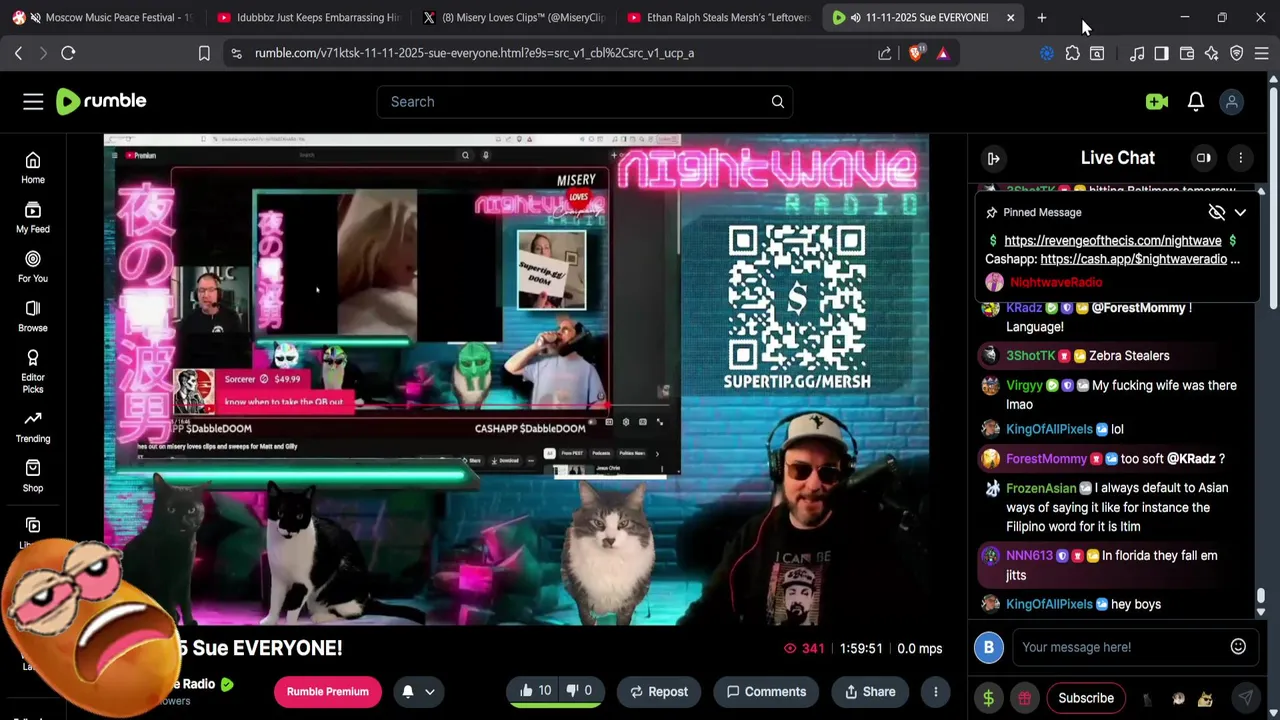Viewport: 1280px width, 720px height.
Task: Toggle chat popout mode switch
Action: pos(1204,158)
